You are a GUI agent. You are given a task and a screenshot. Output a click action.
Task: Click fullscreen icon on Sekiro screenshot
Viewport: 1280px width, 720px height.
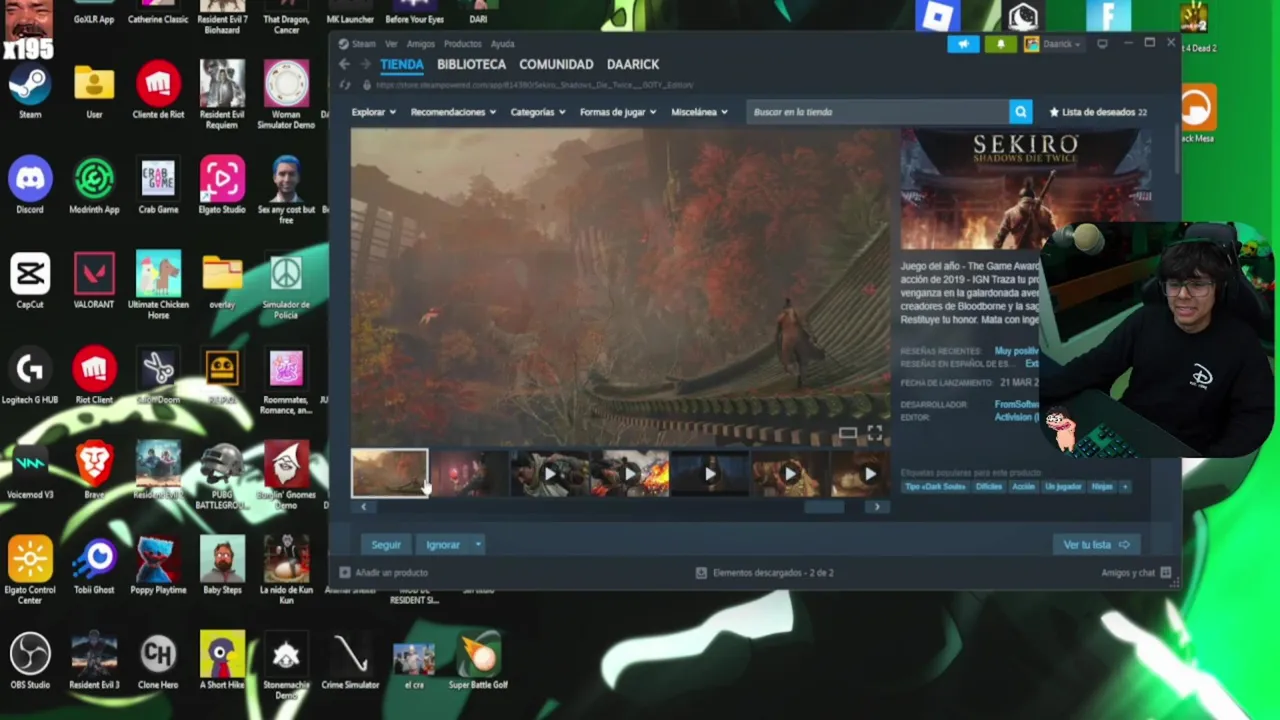(875, 432)
